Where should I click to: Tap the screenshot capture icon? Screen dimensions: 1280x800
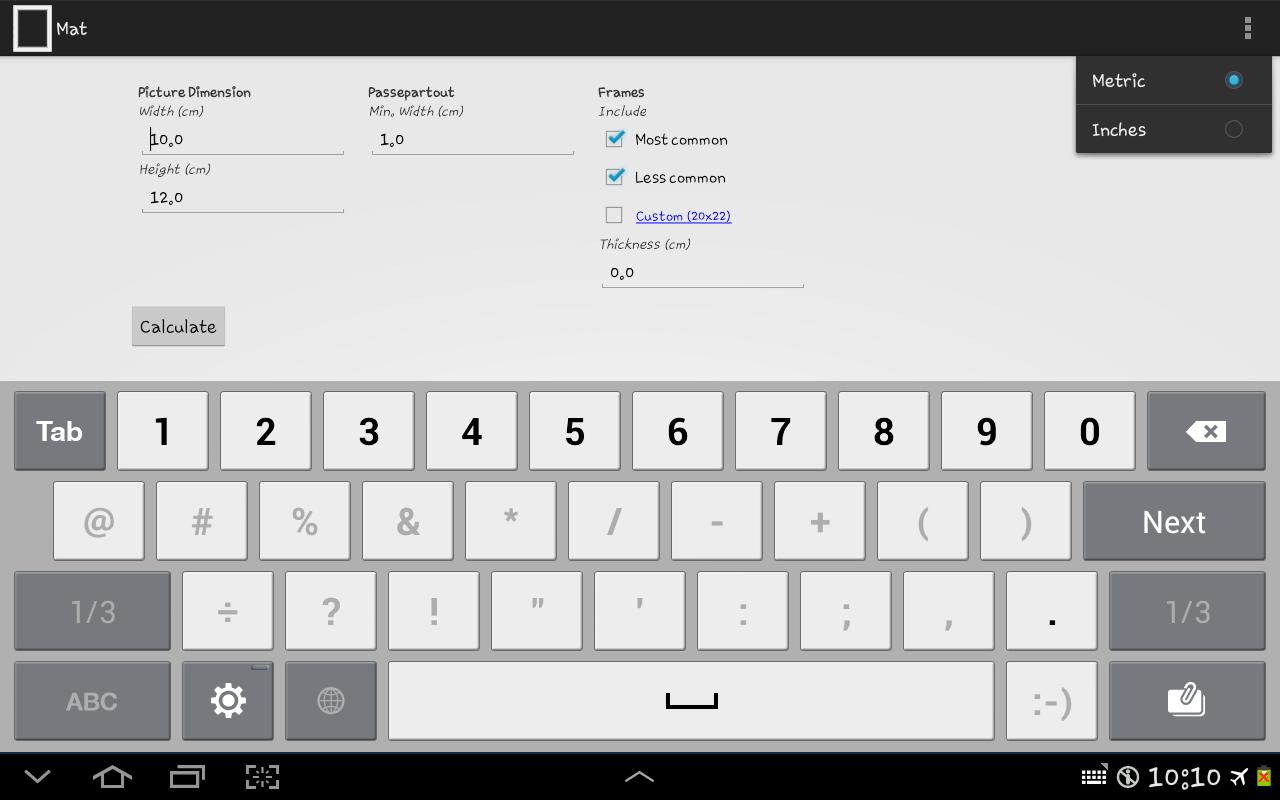[262, 777]
